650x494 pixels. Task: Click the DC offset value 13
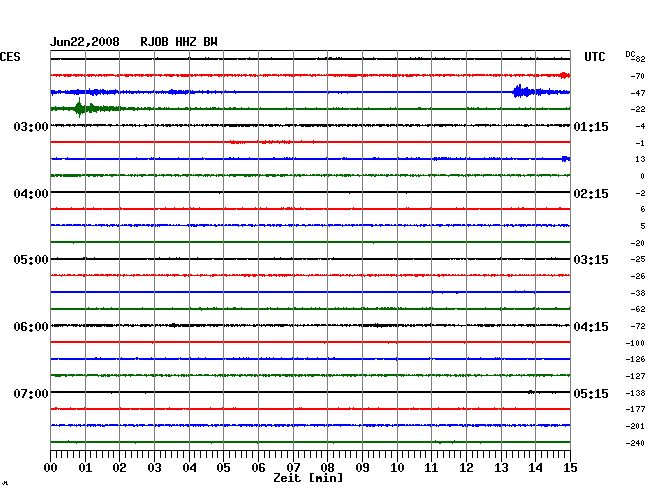(x=640, y=159)
